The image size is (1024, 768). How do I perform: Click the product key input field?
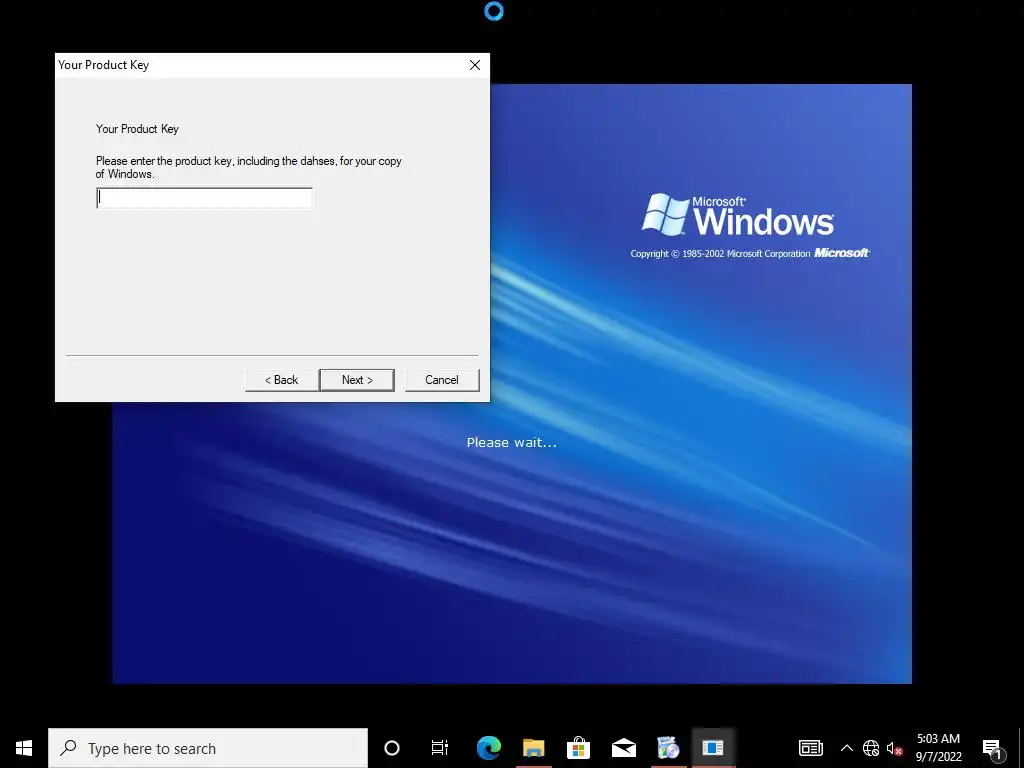pyautogui.click(x=204, y=198)
